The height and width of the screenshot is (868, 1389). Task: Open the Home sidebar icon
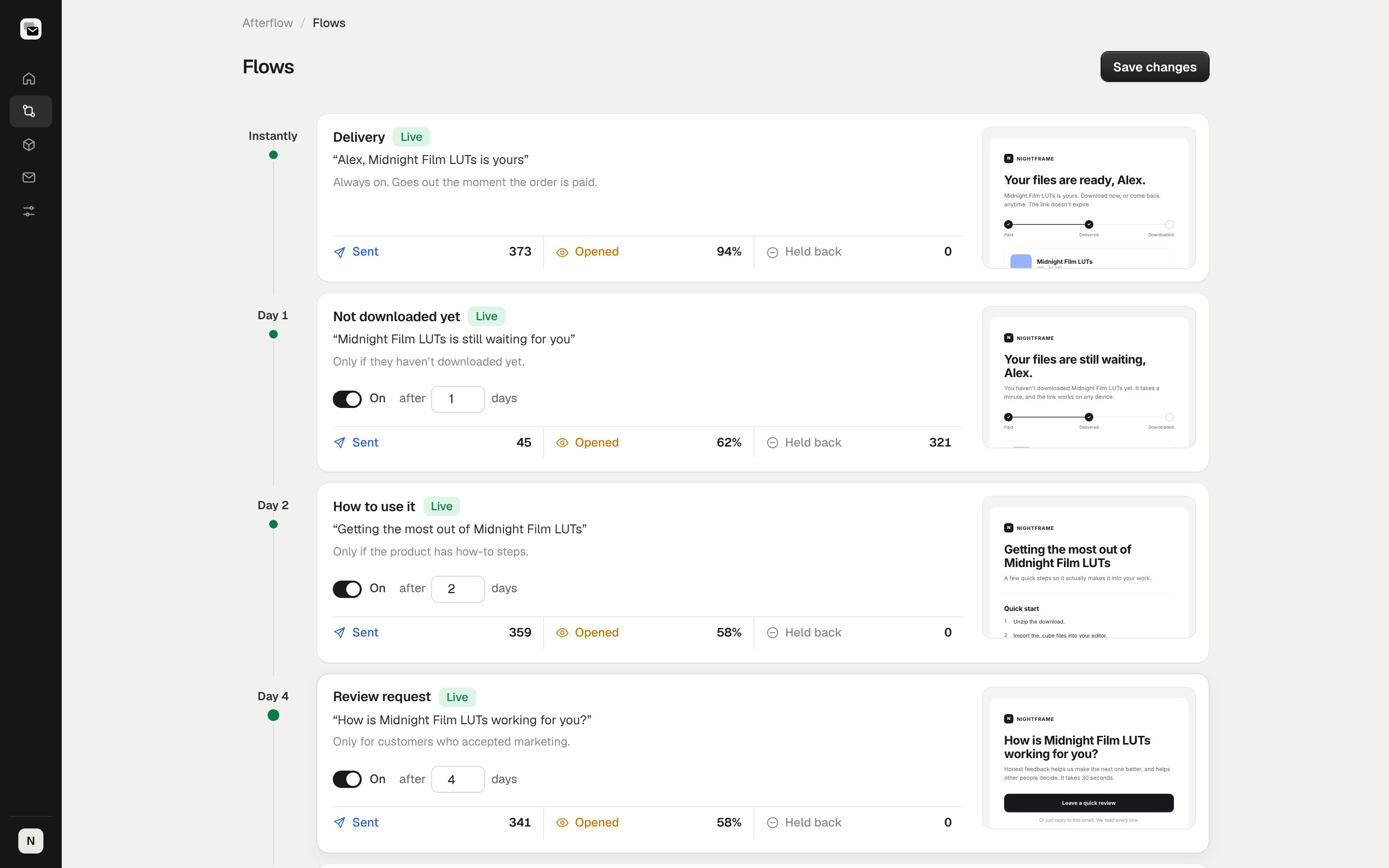click(29, 79)
